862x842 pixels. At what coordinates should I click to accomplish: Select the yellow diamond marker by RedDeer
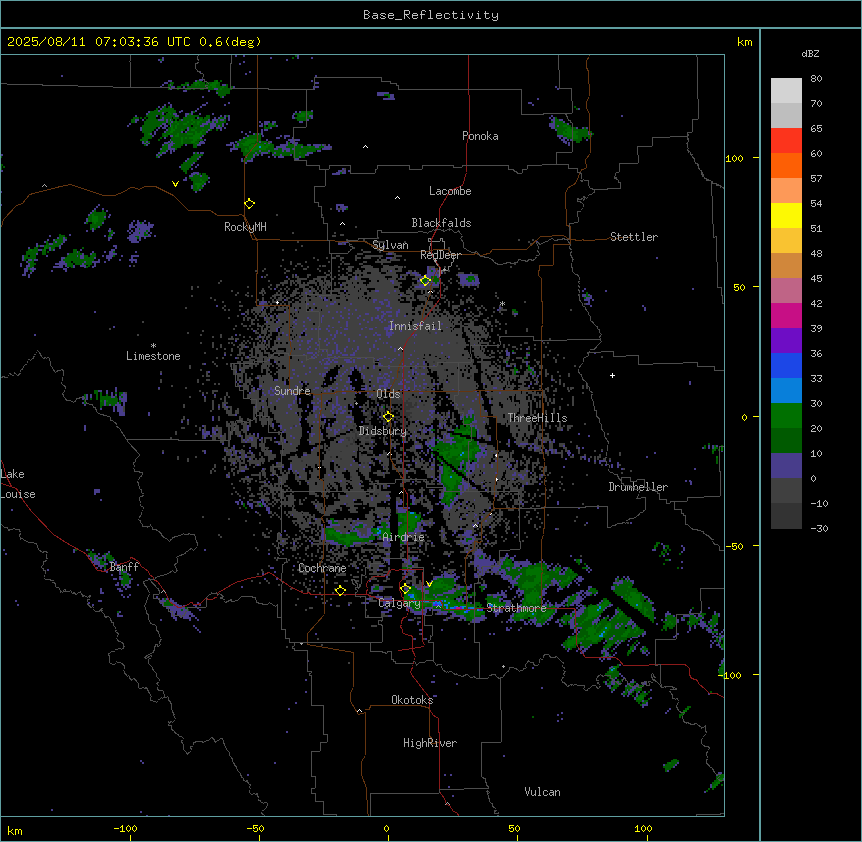[x=425, y=281]
